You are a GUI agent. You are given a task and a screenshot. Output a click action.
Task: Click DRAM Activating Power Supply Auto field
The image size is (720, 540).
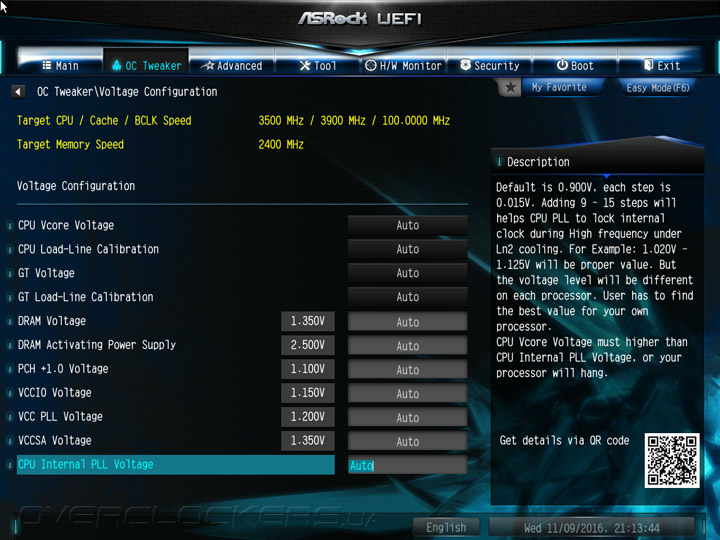pyautogui.click(x=407, y=345)
